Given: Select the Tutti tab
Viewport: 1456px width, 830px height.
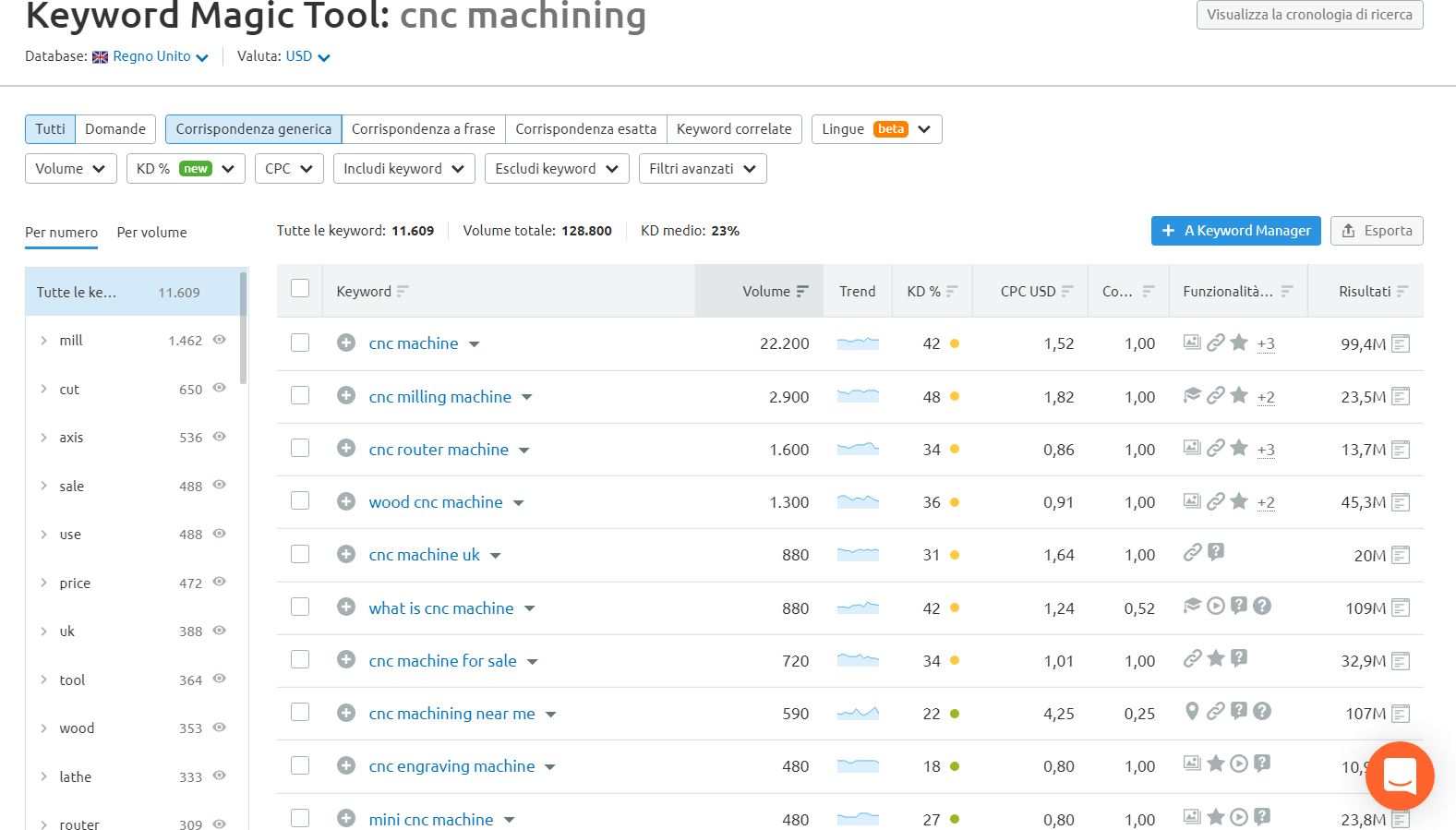Looking at the screenshot, I should pos(50,129).
